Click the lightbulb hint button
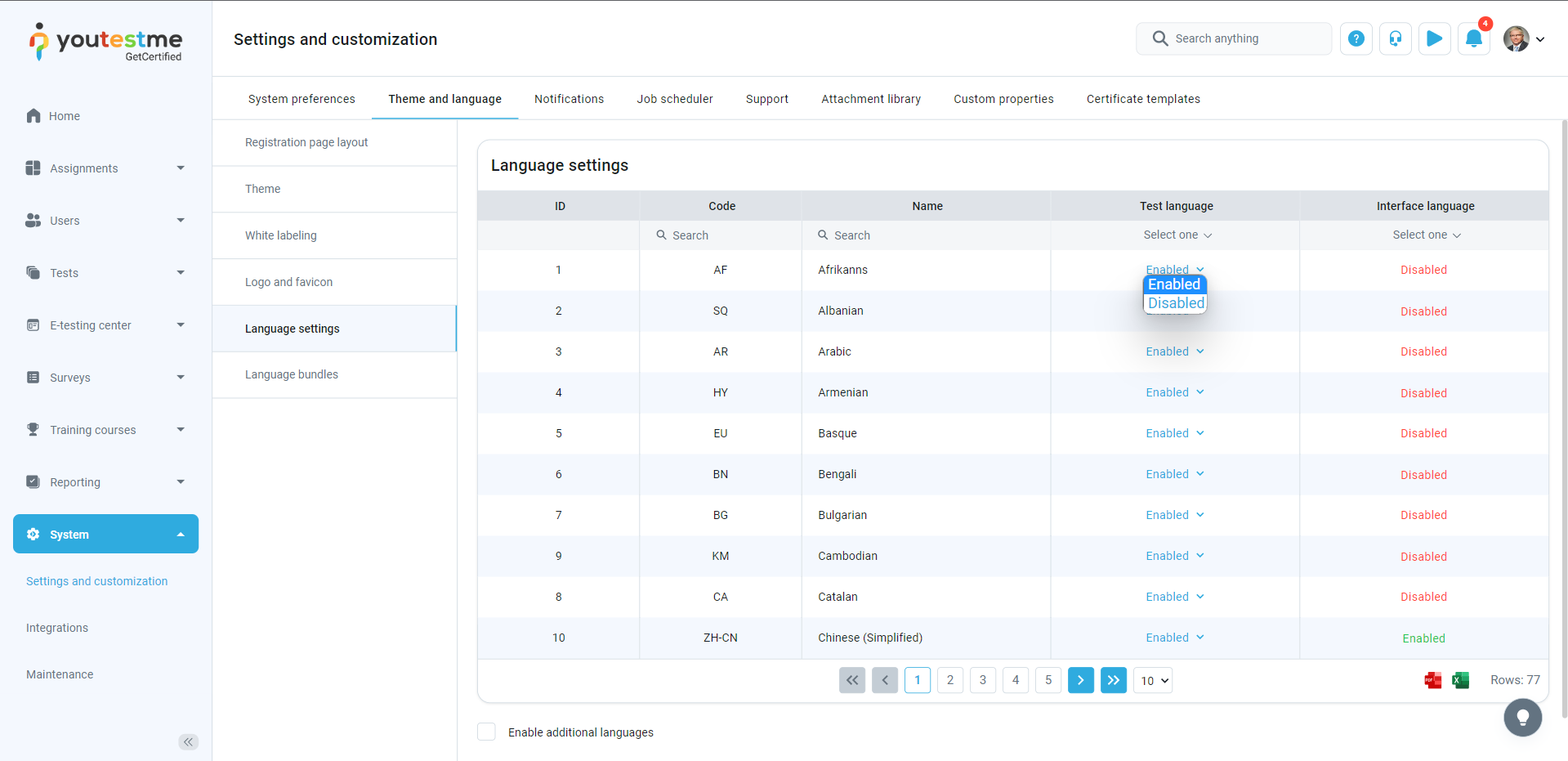 click(x=1522, y=718)
